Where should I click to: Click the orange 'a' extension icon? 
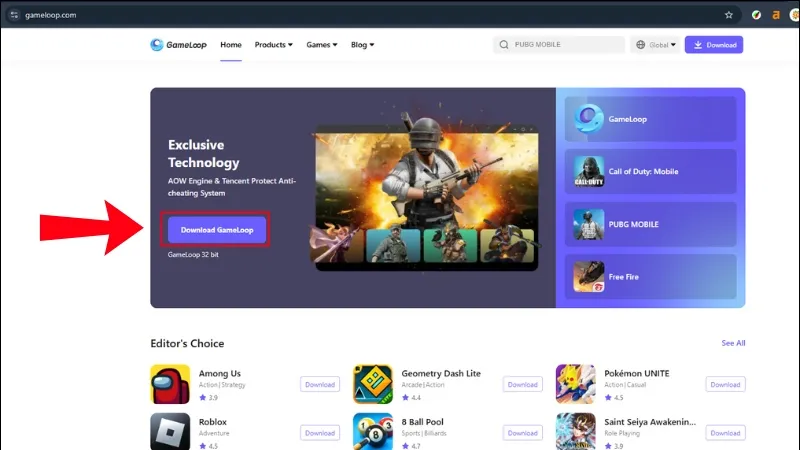coord(776,15)
